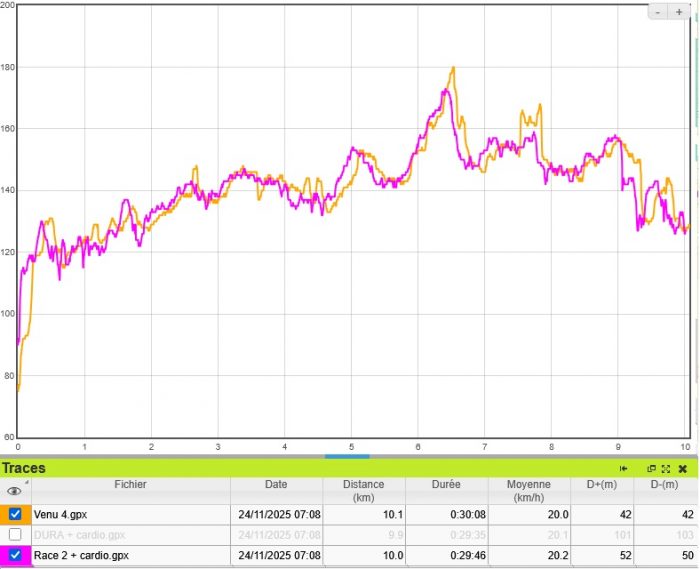Sort table by Fichier column header
This screenshot has width=700, height=569.
130,485
